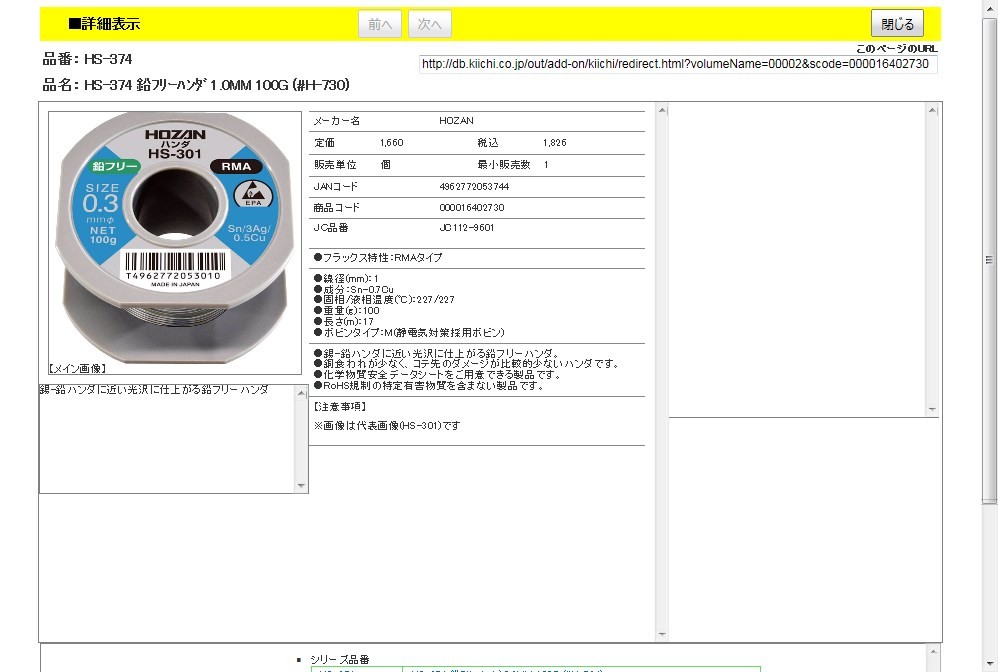This screenshot has height=672, width=998.
Task: Click the ■詳細表示 title
Action: (x=104, y=24)
